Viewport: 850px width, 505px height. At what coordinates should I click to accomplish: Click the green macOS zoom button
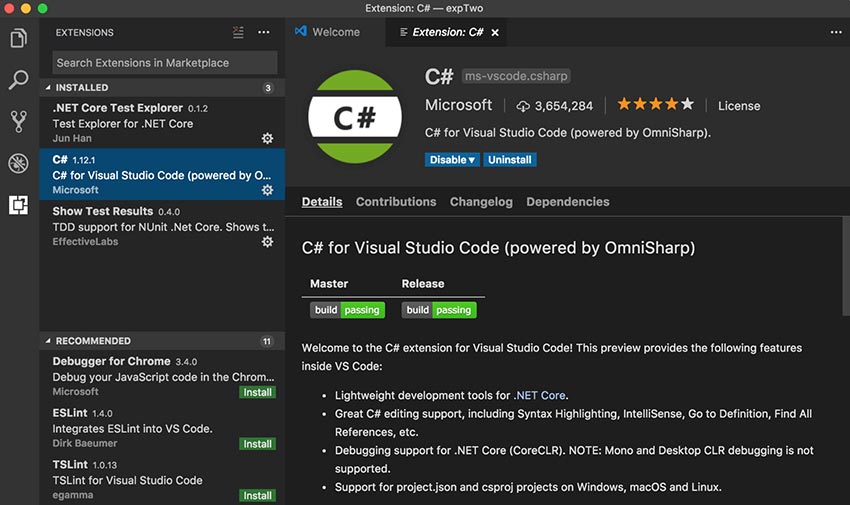pos(42,8)
